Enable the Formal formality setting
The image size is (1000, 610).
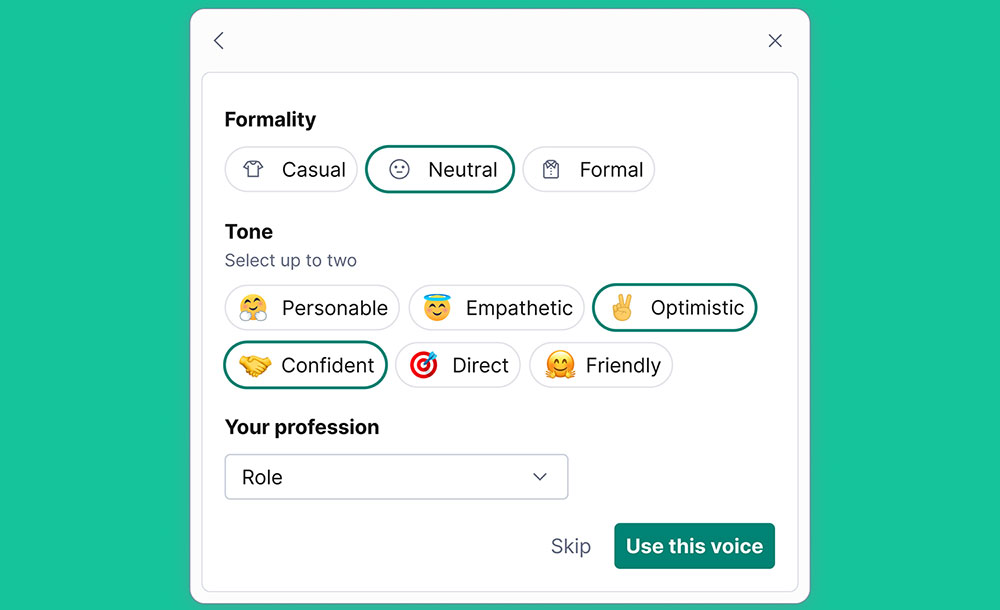coord(589,169)
